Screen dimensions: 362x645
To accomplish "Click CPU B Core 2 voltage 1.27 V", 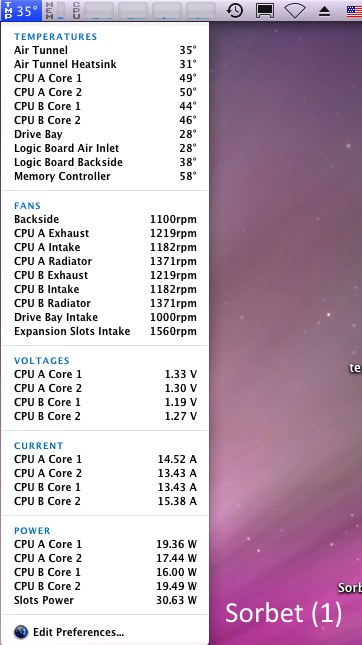I will (105, 416).
